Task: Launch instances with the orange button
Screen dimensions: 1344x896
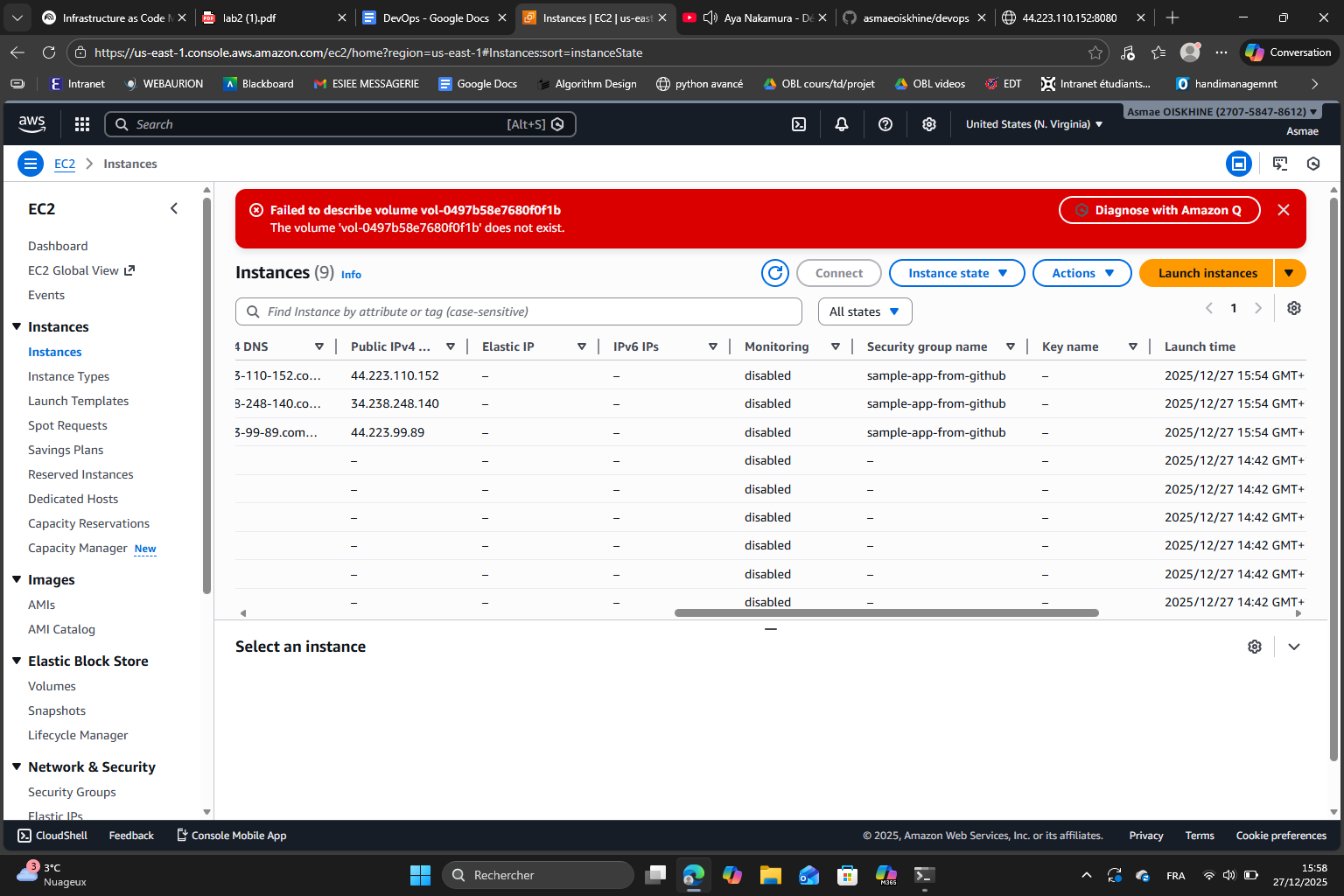Action: 1205,272
